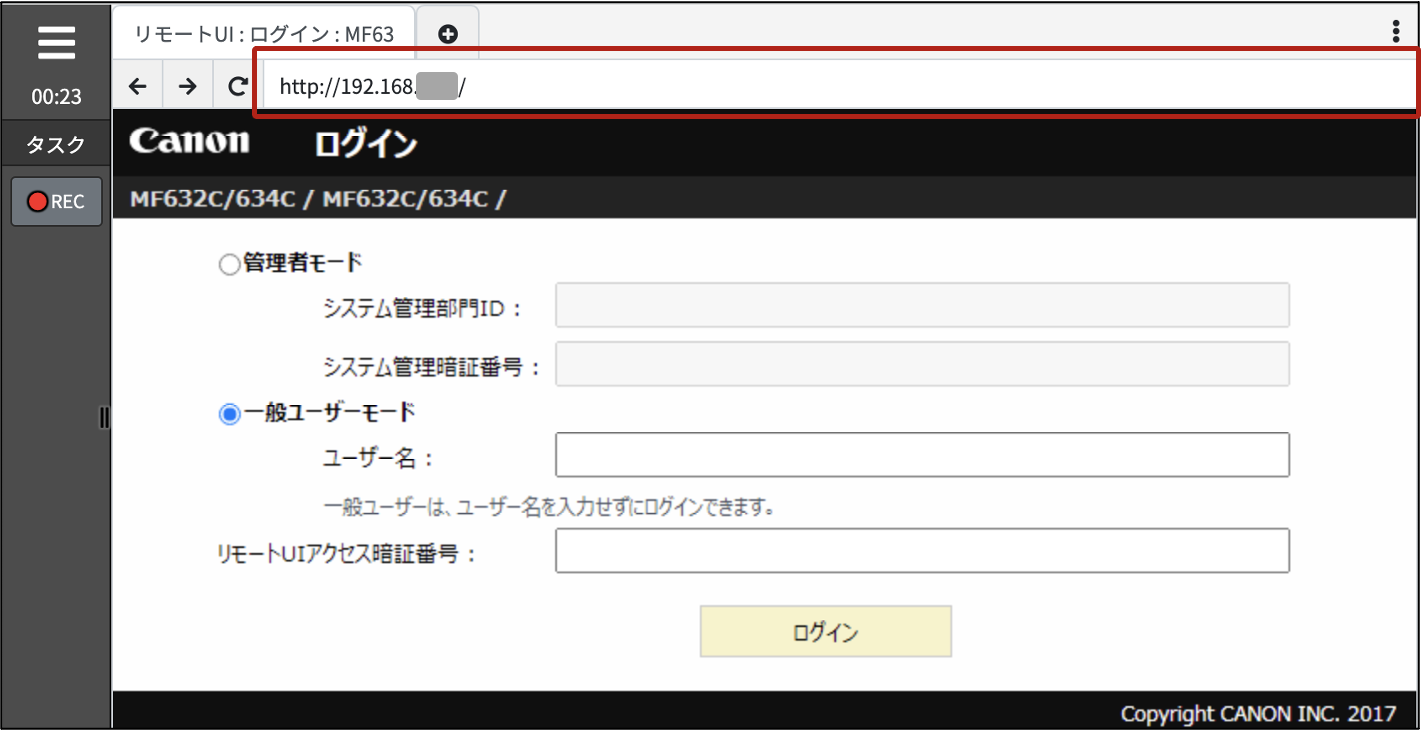Click the Canon logo
Image resolution: width=1422 pixels, height=736 pixels.
[189, 141]
